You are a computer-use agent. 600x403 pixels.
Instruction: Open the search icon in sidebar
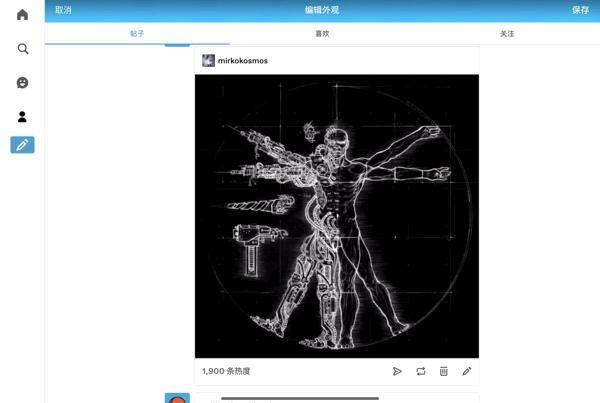click(23, 49)
